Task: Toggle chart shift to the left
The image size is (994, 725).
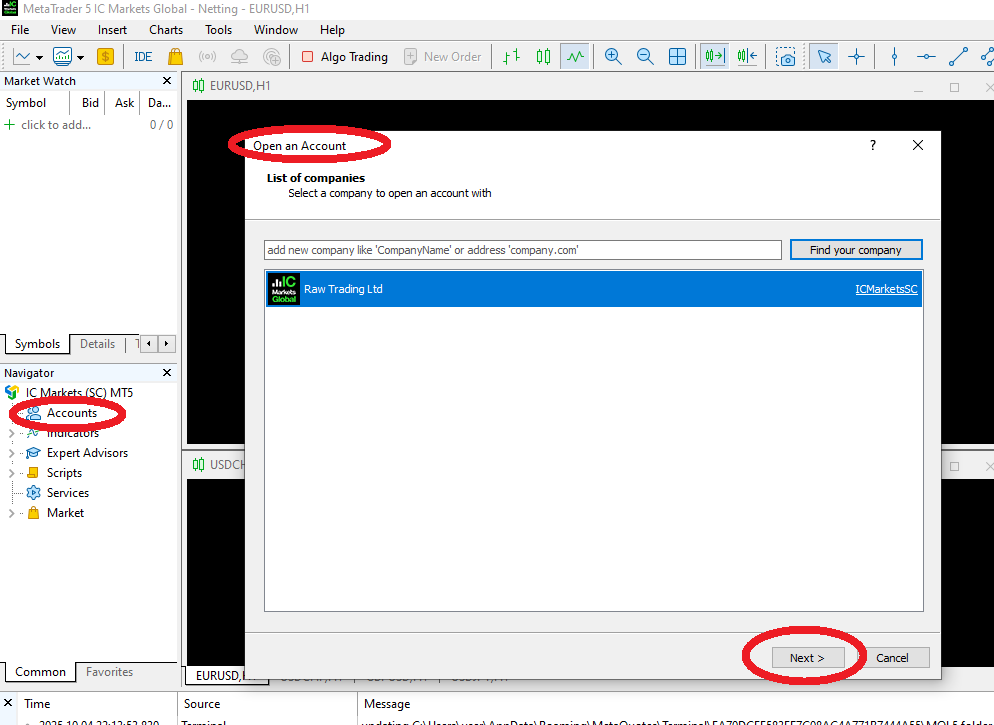Action: coord(746,56)
